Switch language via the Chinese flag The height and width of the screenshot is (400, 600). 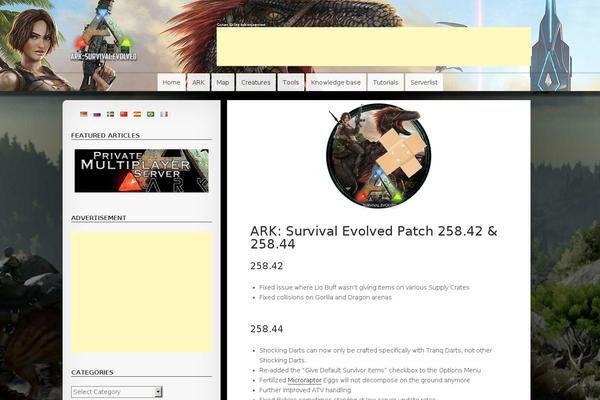(x=124, y=114)
